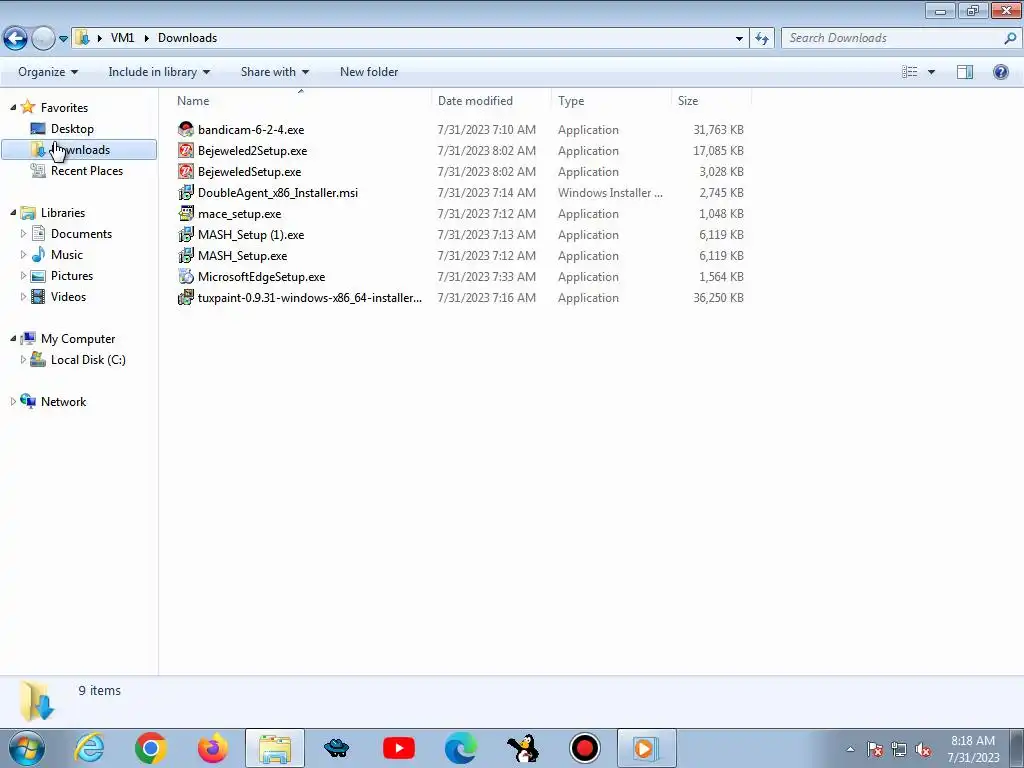The height and width of the screenshot is (768, 1024).
Task: Open the recent pages dropdown arrow
Action: pos(63,39)
